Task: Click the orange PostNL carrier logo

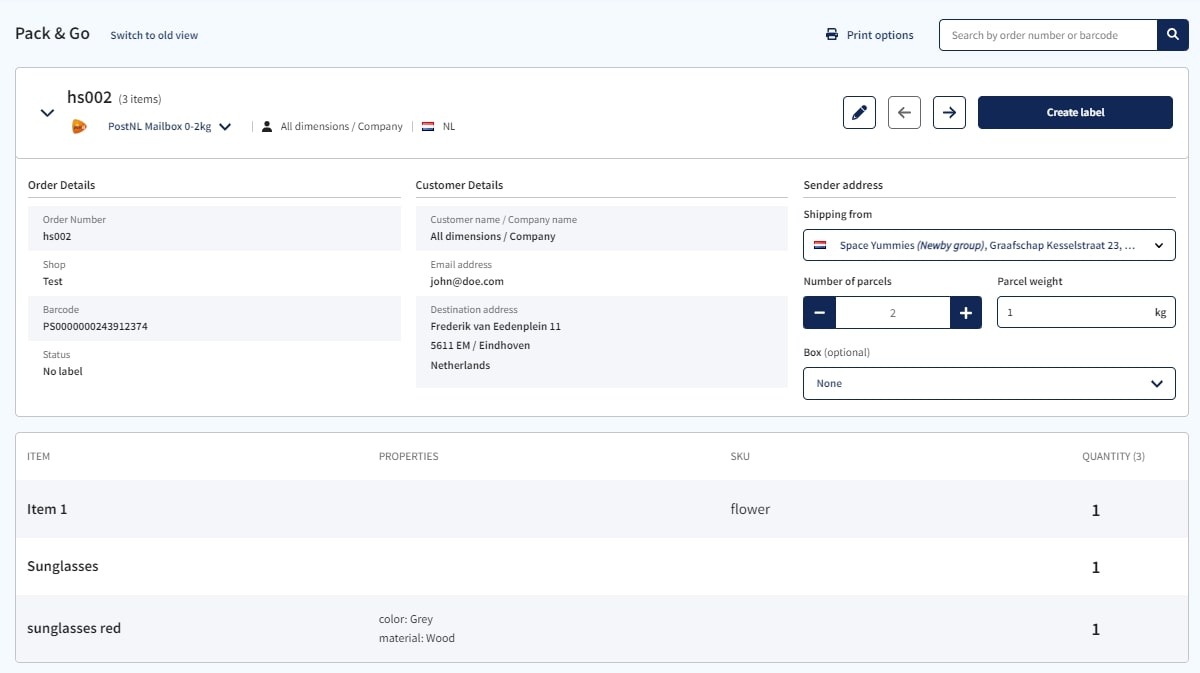Action: (x=80, y=127)
